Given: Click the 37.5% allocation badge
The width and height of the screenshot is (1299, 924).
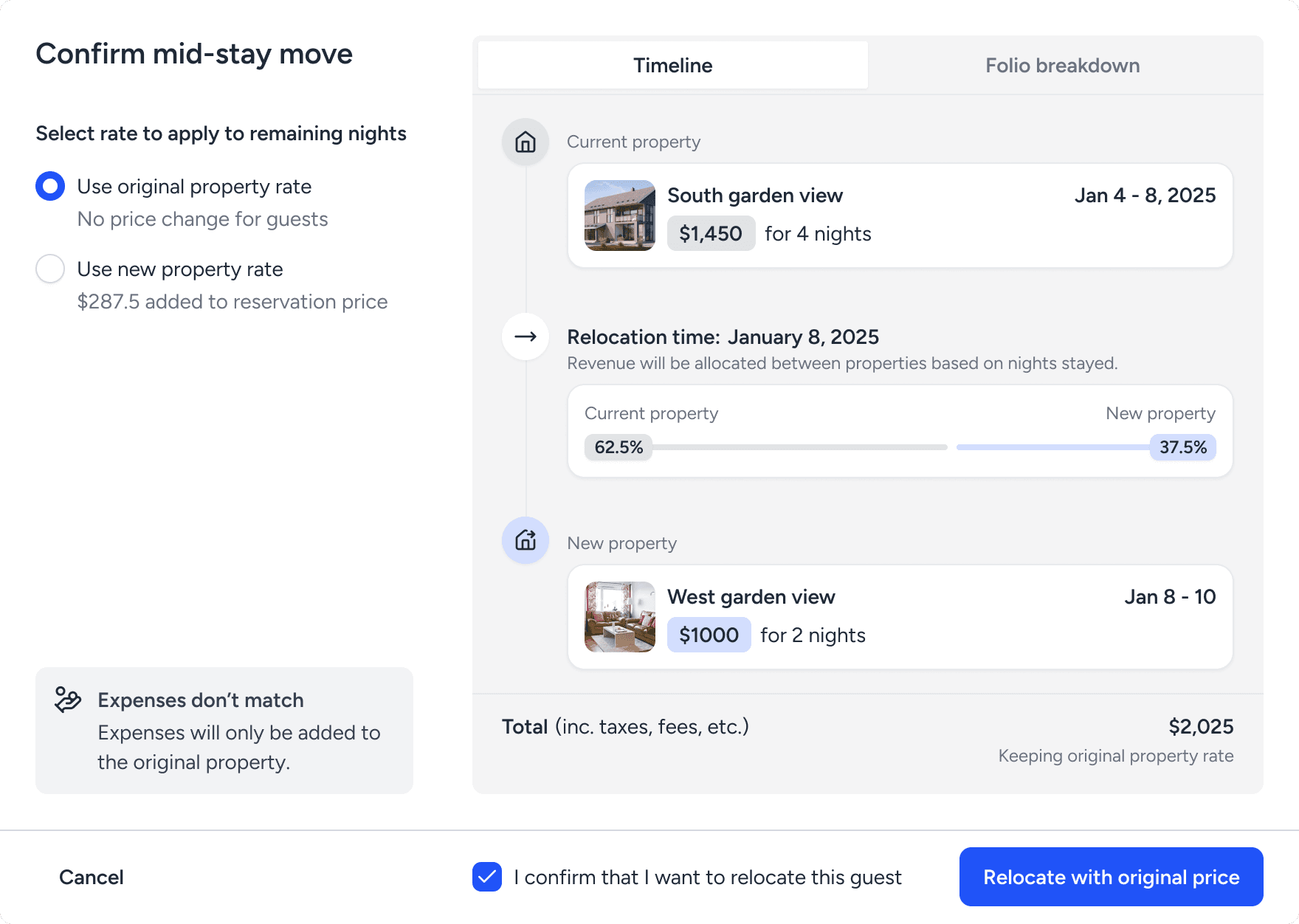Looking at the screenshot, I should pyautogui.click(x=1183, y=447).
